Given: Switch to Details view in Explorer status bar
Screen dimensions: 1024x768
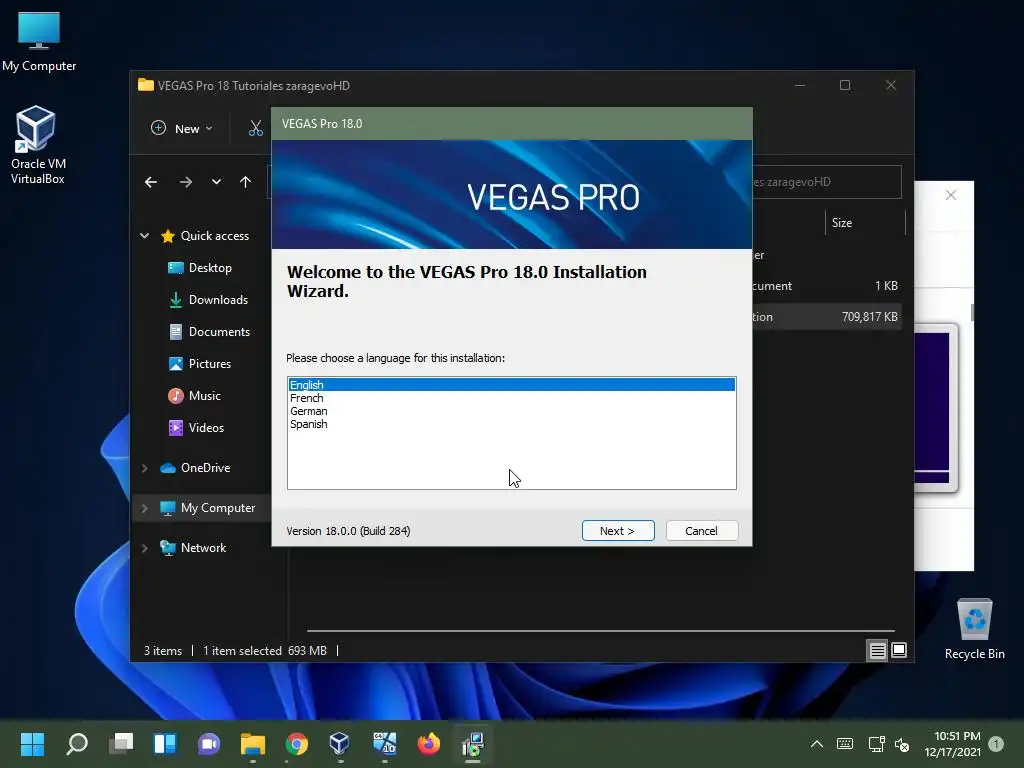Looking at the screenshot, I should tap(877, 650).
